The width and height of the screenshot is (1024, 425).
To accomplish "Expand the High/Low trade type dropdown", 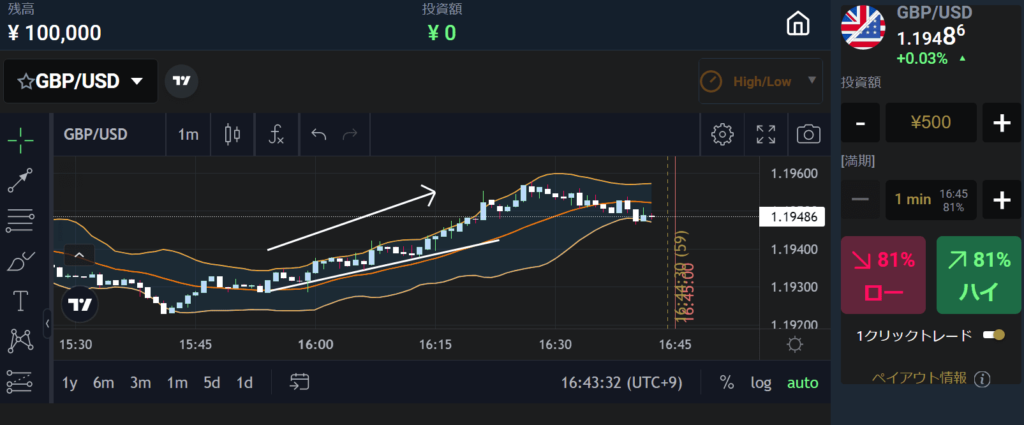I will click(760, 81).
